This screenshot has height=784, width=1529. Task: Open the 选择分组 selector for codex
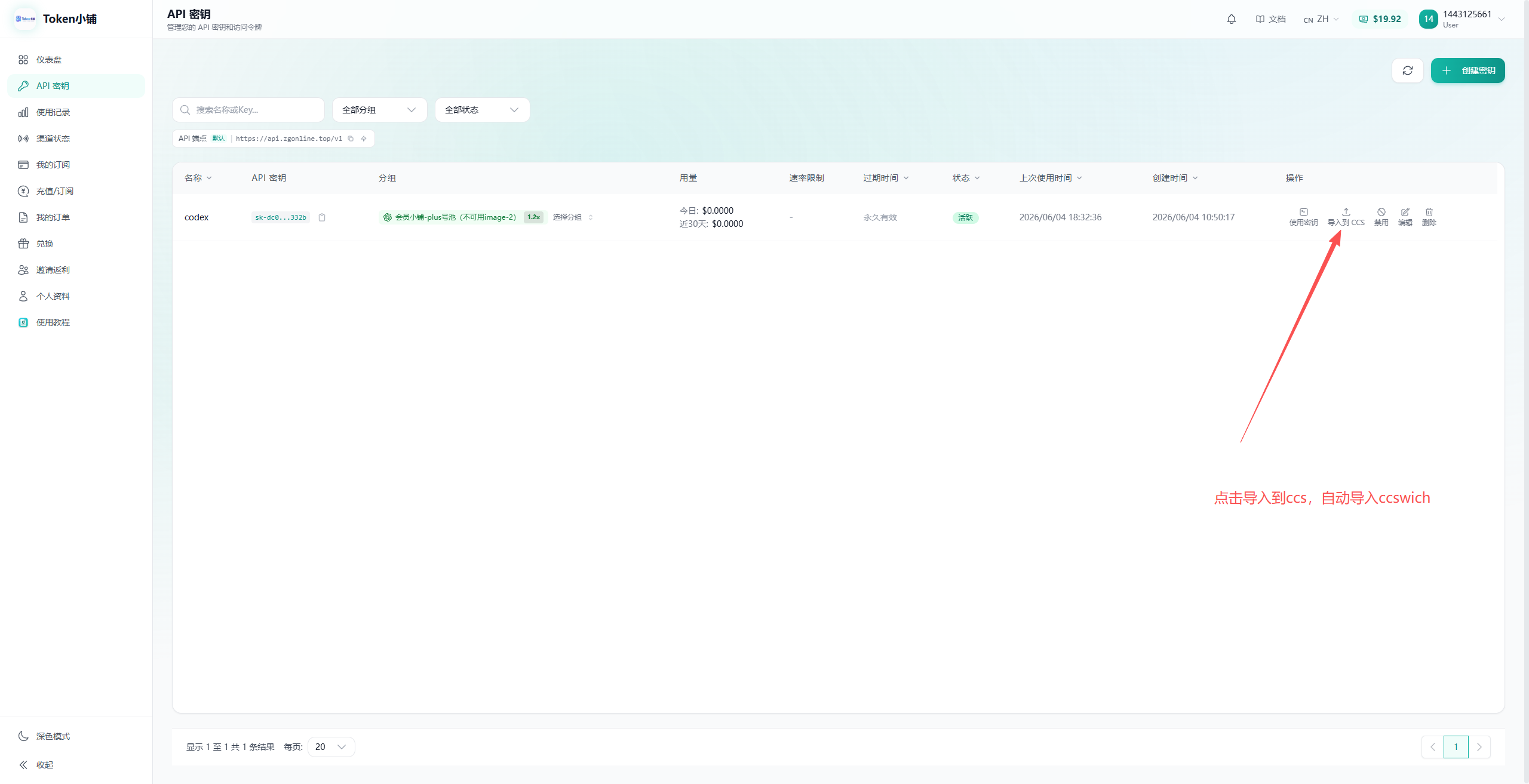pos(573,217)
